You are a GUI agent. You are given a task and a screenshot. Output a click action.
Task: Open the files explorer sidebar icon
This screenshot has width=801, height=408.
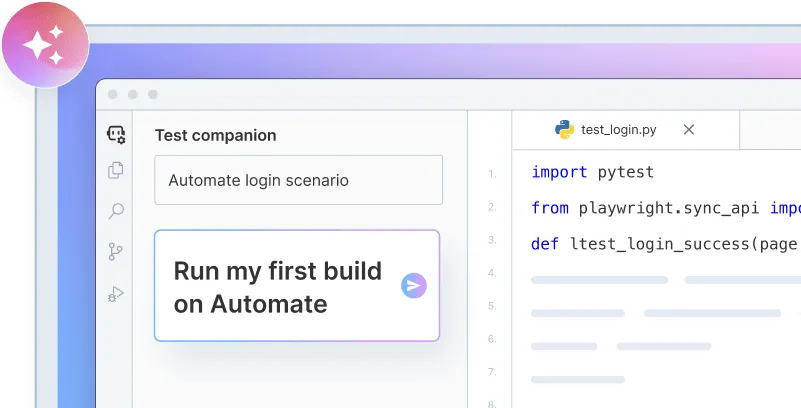click(x=116, y=170)
